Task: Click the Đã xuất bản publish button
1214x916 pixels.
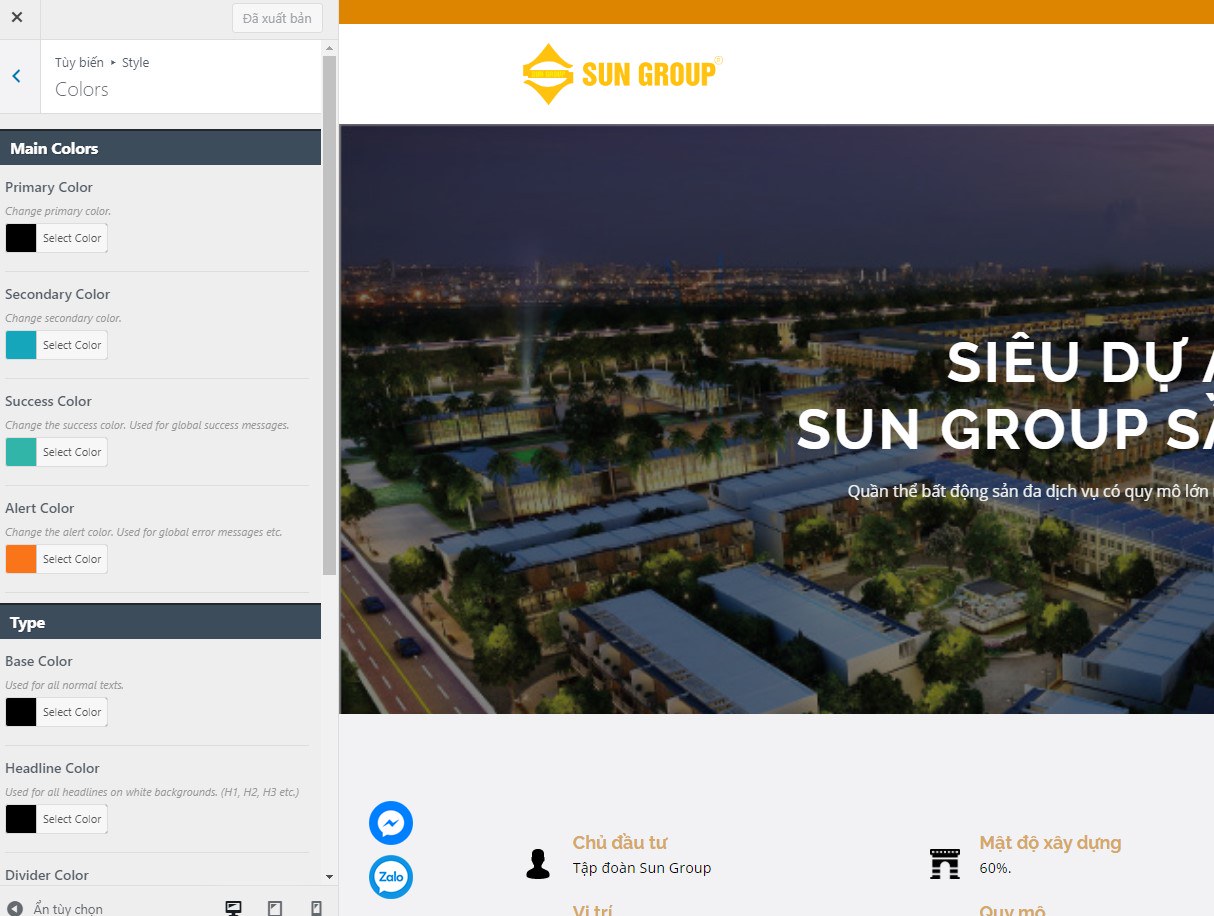Action: 277,18
